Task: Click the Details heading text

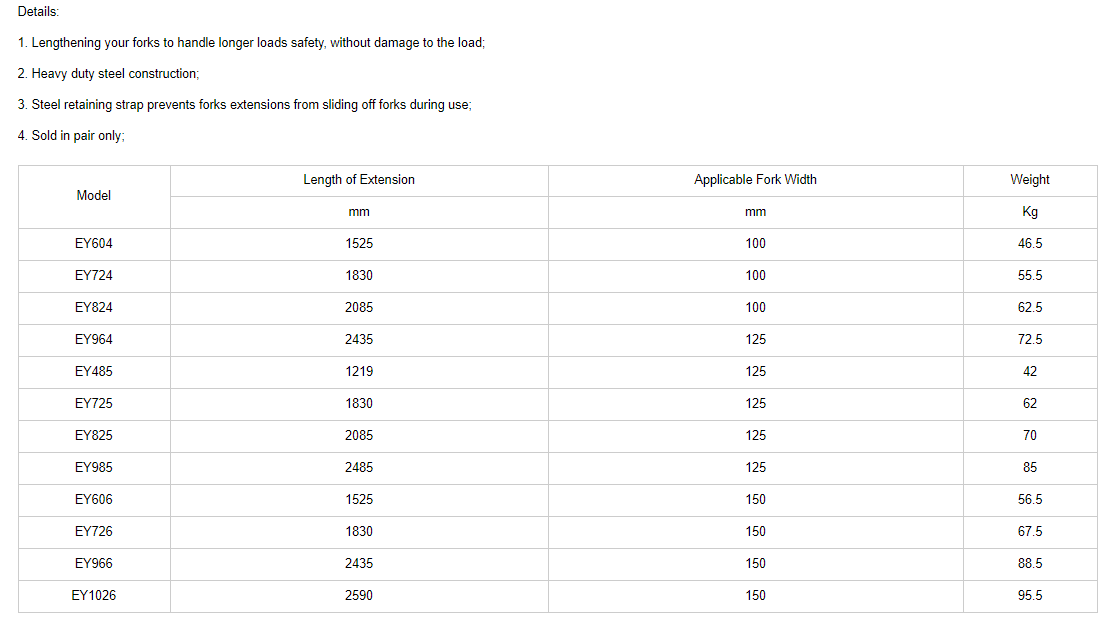Action: (x=38, y=12)
